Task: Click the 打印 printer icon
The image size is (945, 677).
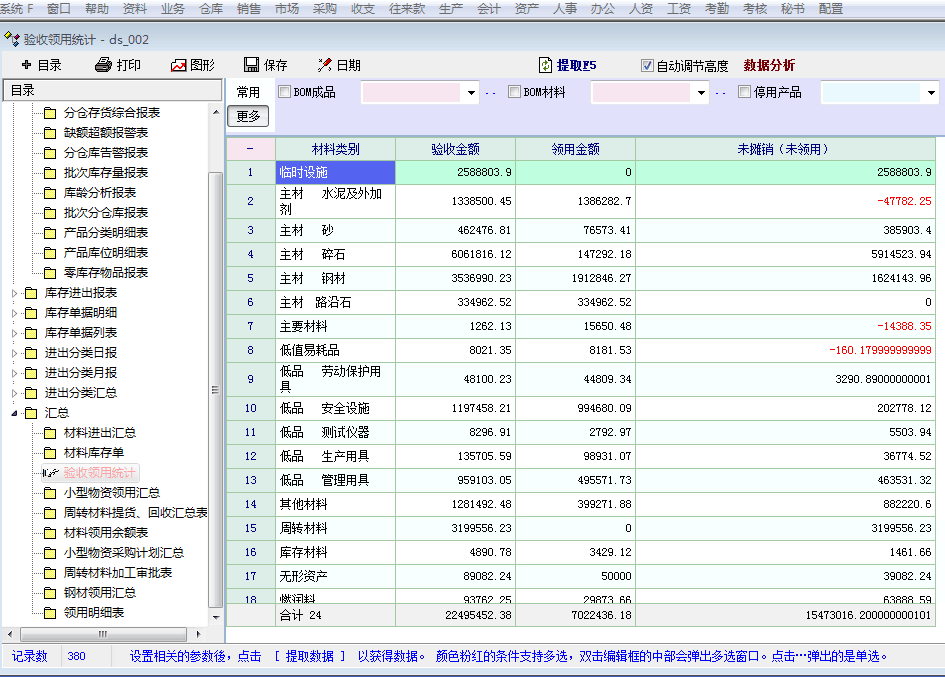Action: pos(103,65)
